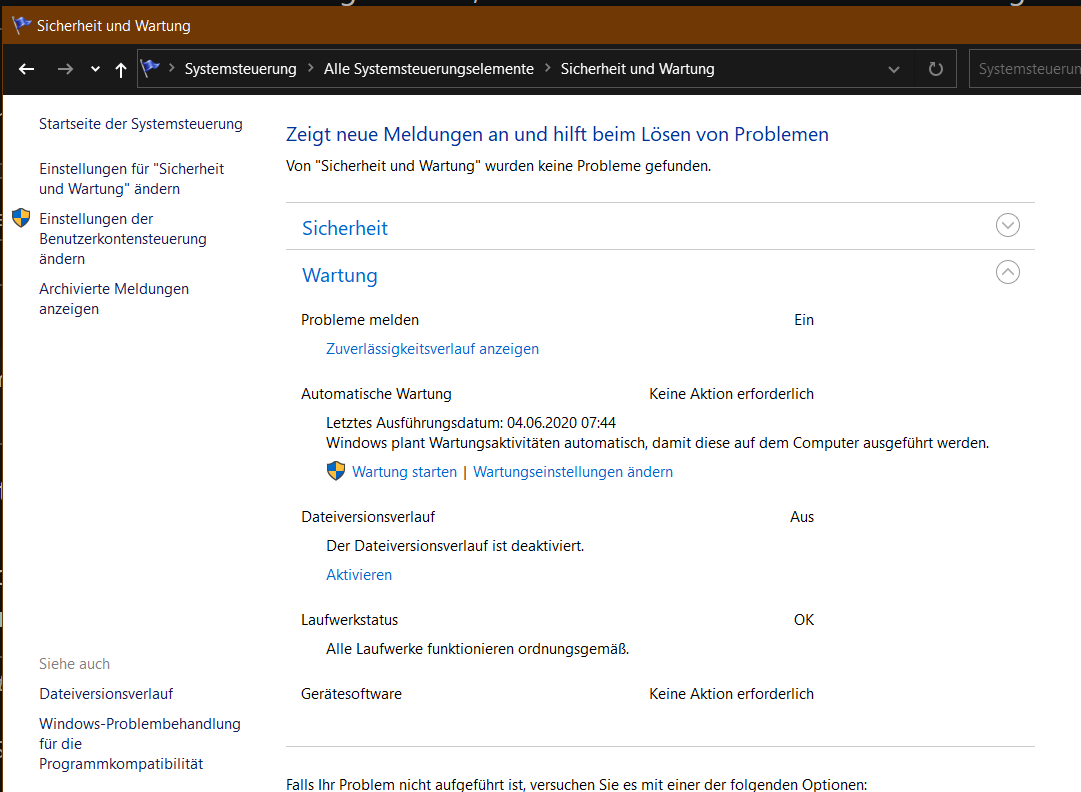
Task: Expand the Sicherheit section
Action: point(1007,225)
